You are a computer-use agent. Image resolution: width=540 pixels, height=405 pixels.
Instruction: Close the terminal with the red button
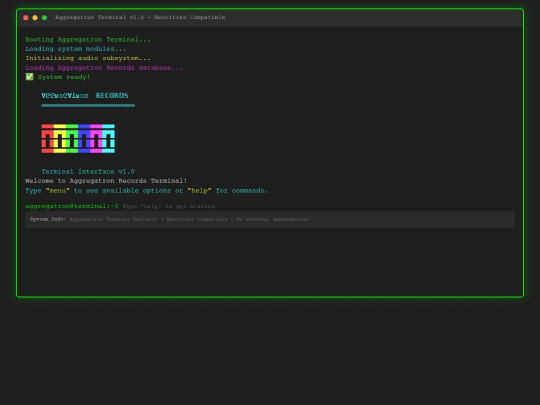tap(26, 18)
